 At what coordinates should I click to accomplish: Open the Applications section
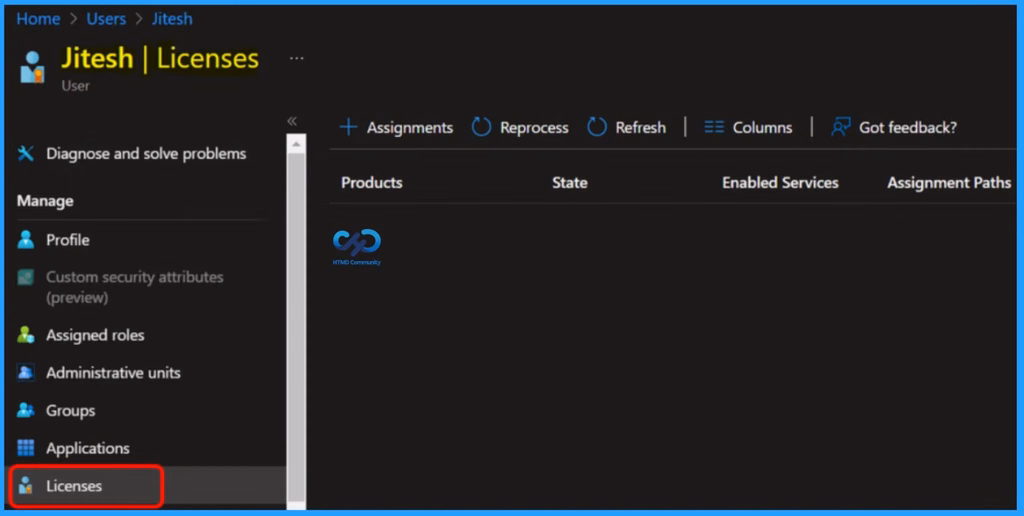pyautogui.click(x=88, y=448)
